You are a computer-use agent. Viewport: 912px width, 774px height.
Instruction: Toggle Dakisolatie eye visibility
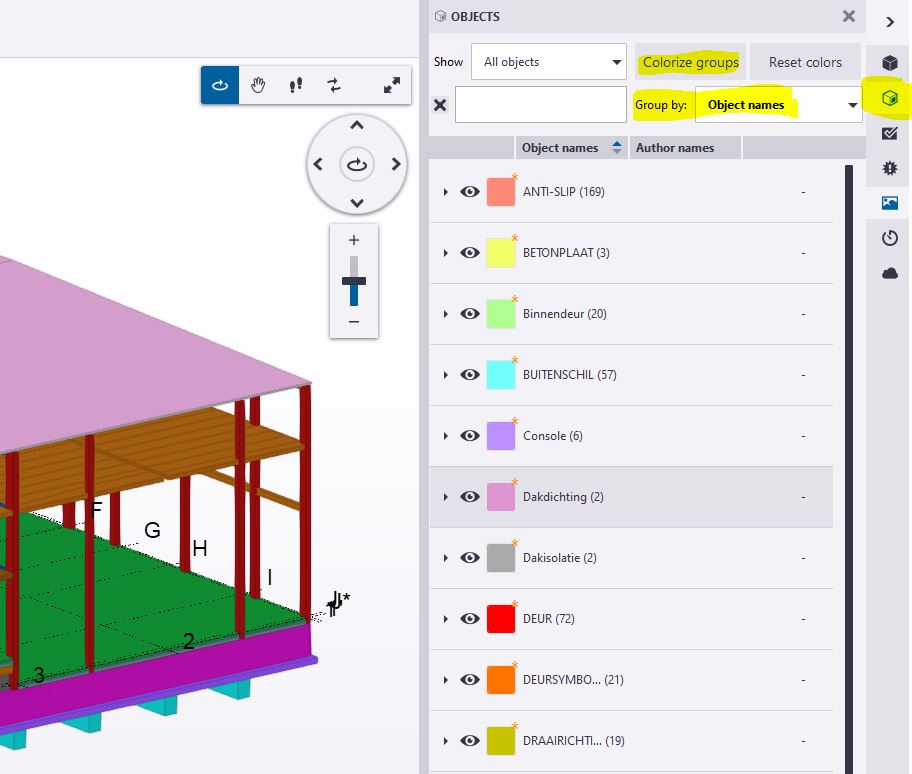(x=470, y=558)
